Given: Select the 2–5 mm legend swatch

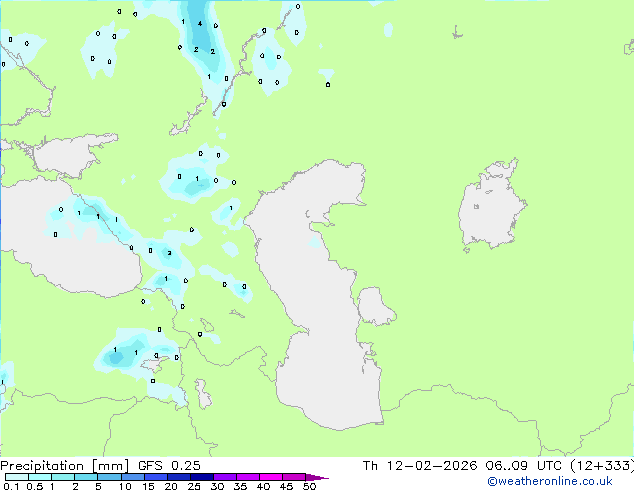Looking at the screenshot, I should click(86, 477).
